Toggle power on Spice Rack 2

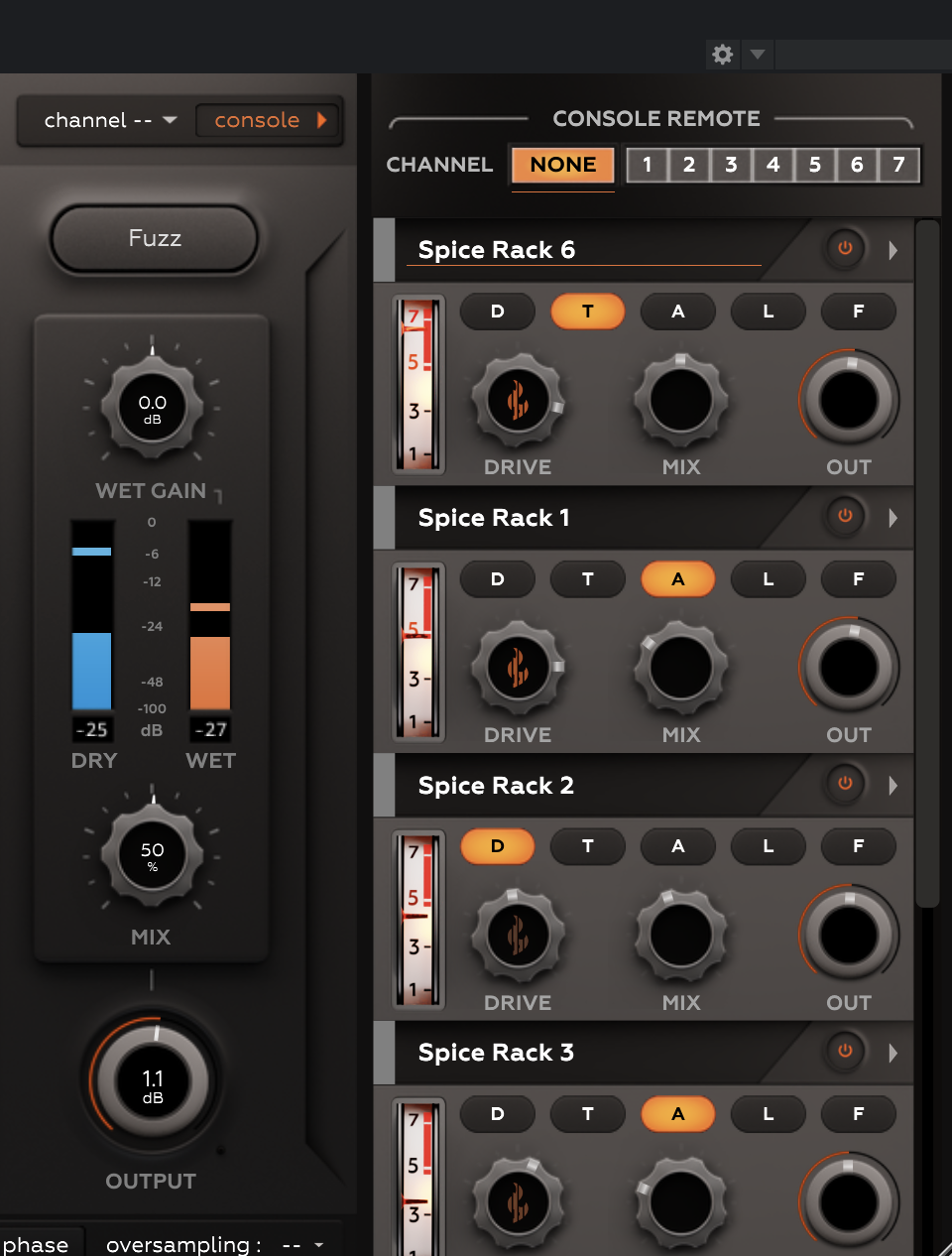point(845,784)
